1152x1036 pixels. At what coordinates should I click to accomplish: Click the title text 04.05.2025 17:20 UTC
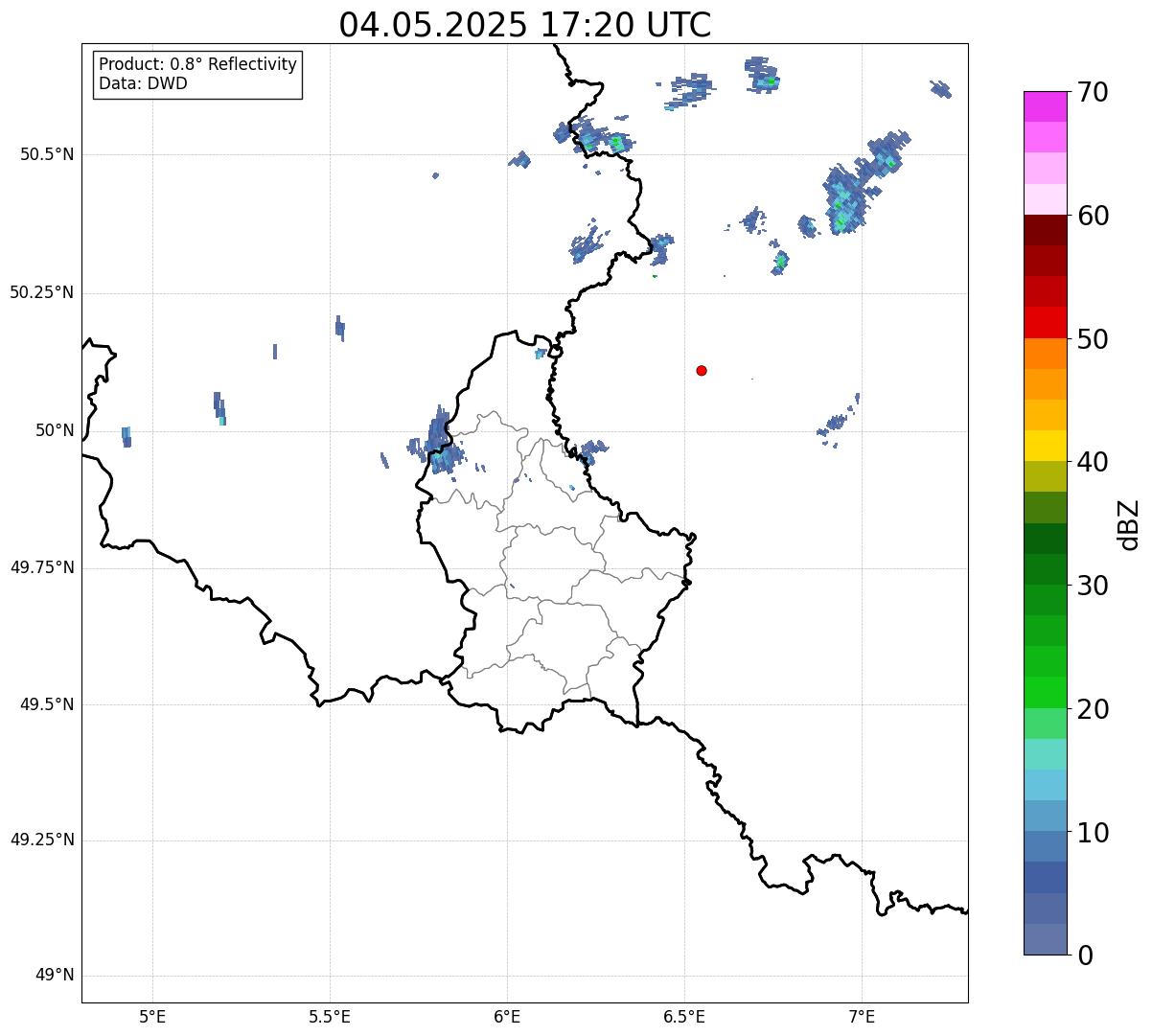pyautogui.click(x=525, y=24)
